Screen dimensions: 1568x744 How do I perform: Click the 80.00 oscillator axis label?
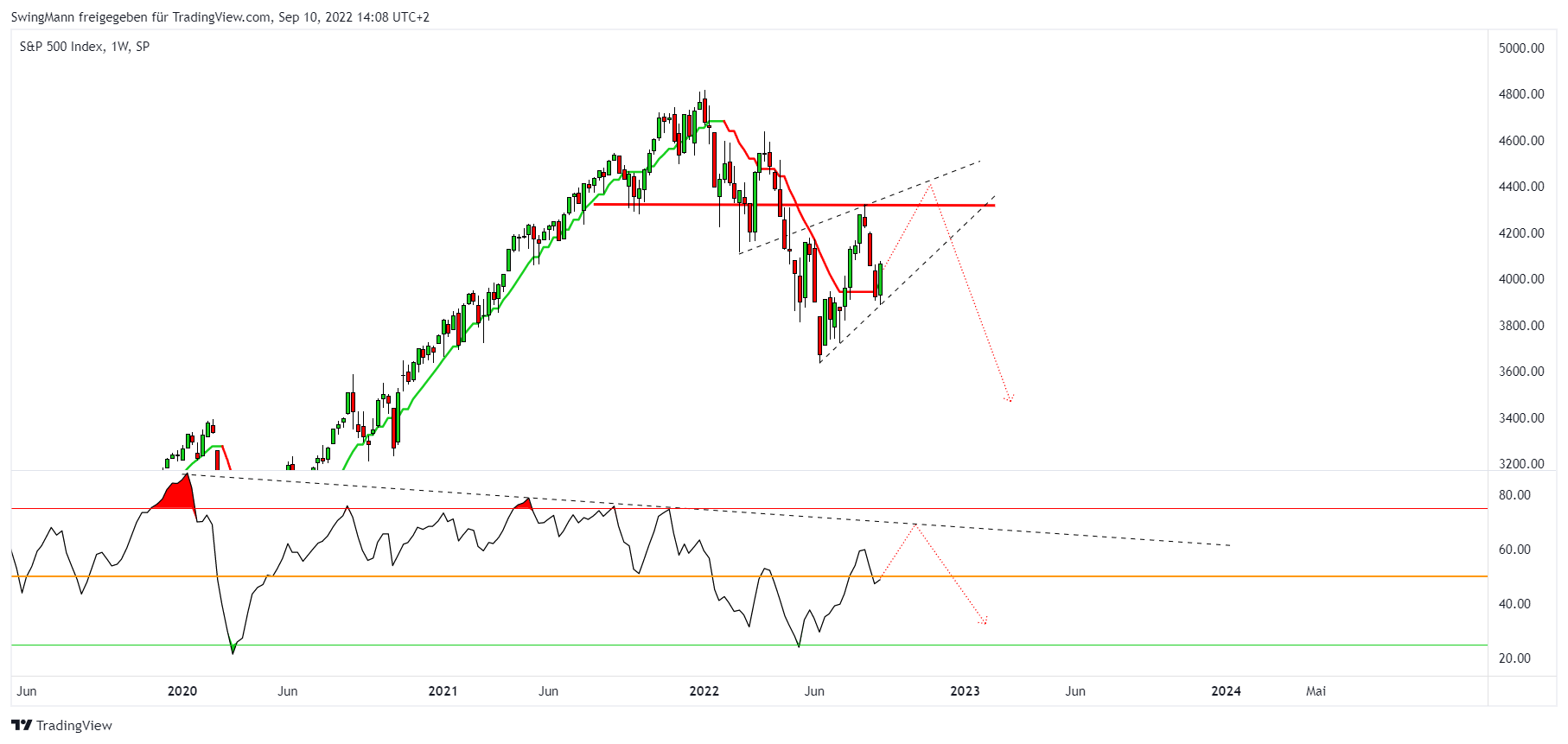click(1514, 495)
